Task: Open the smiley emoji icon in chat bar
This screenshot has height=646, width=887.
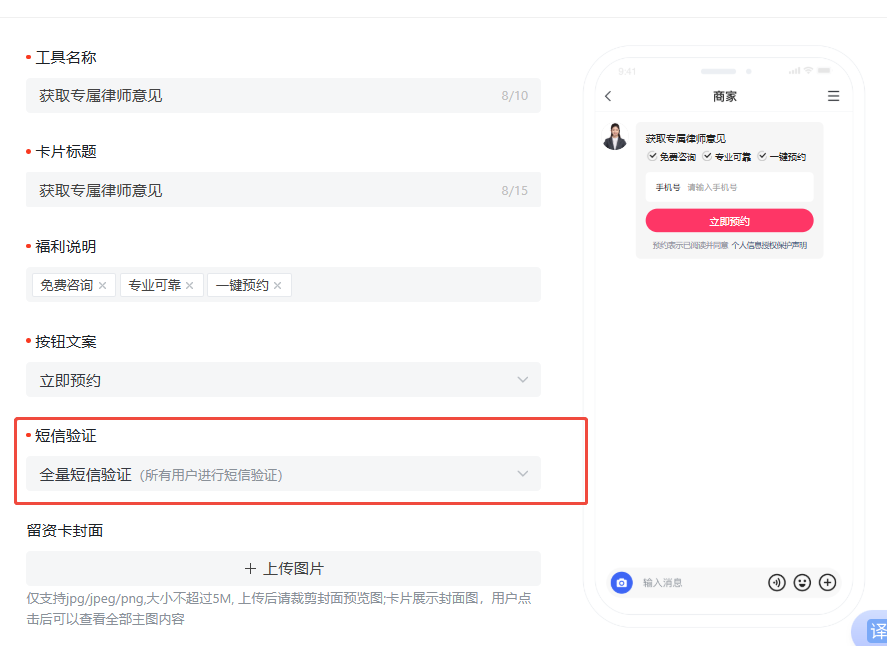Action: point(802,582)
